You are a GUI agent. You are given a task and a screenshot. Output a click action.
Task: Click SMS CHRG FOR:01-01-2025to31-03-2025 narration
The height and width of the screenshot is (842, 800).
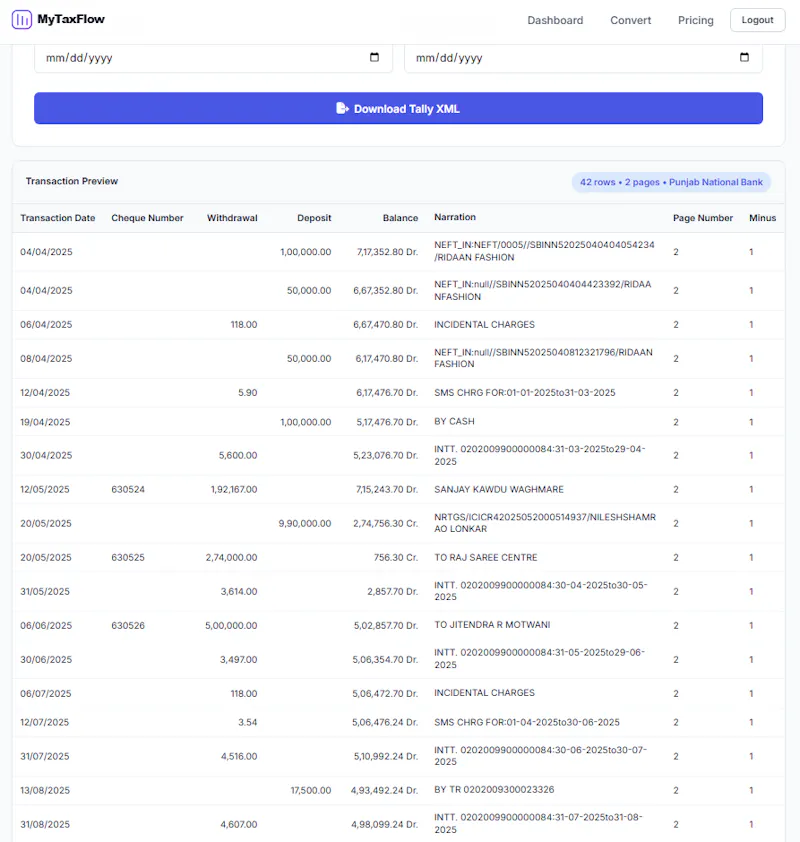[x=525, y=393]
